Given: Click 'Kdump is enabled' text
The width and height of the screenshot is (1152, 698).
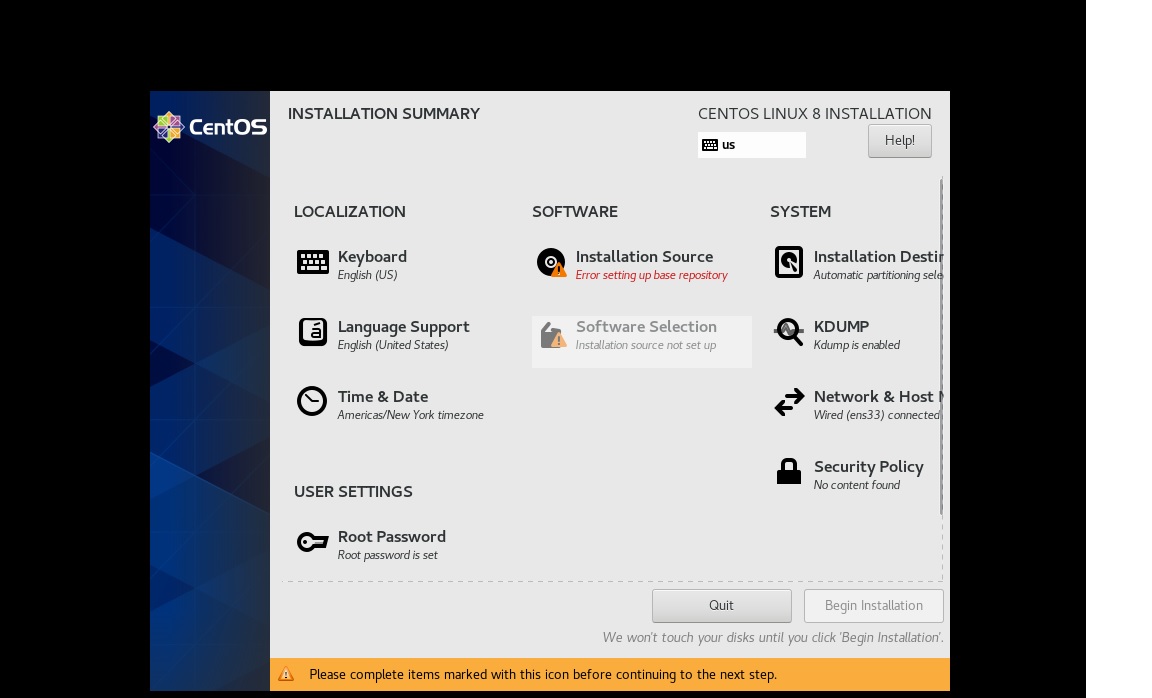Looking at the screenshot, I should point(856,345).
